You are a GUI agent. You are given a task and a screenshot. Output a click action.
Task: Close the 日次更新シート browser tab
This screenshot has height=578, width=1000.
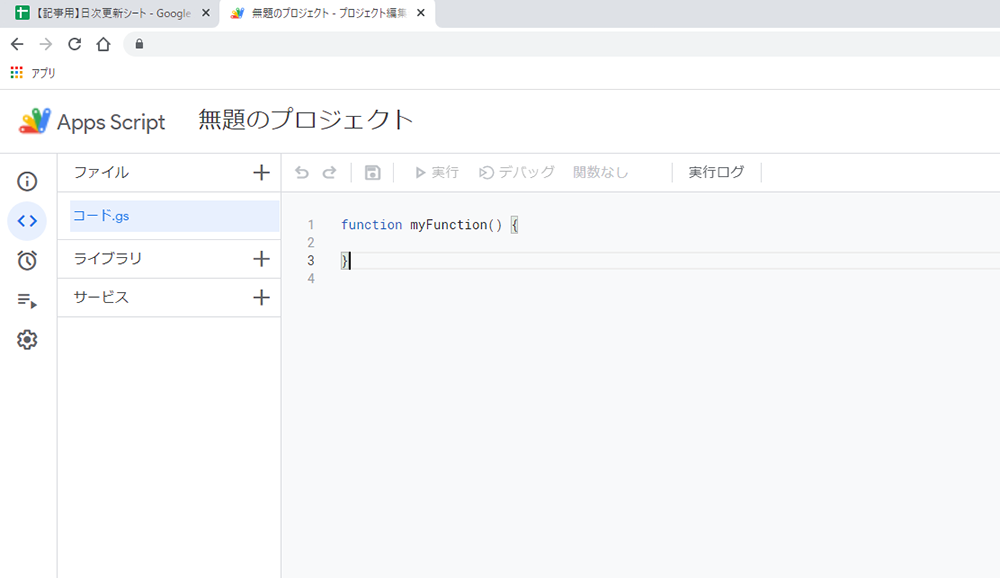tap(205, 13)
